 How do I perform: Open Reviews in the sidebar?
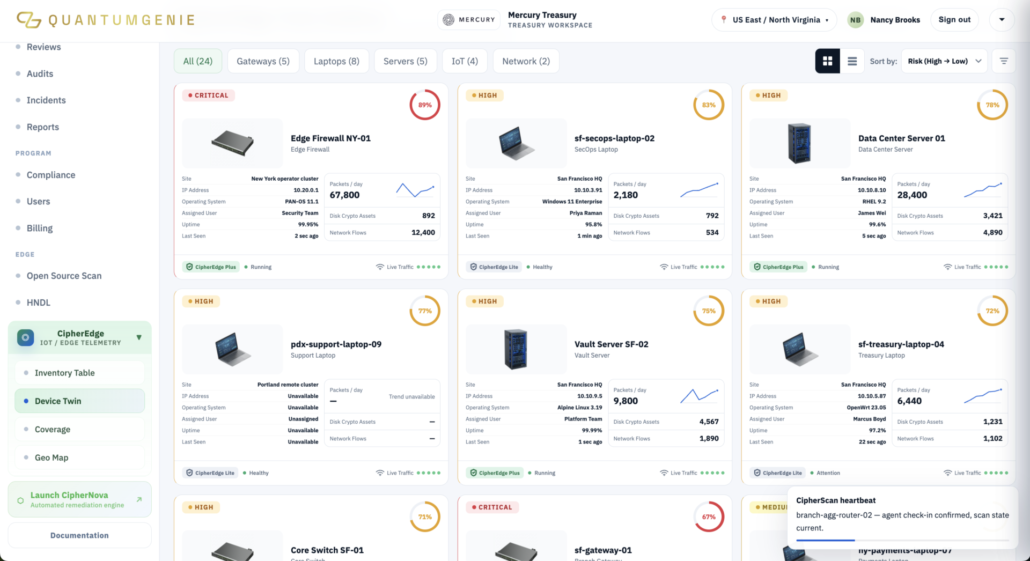tap(43, 47)
